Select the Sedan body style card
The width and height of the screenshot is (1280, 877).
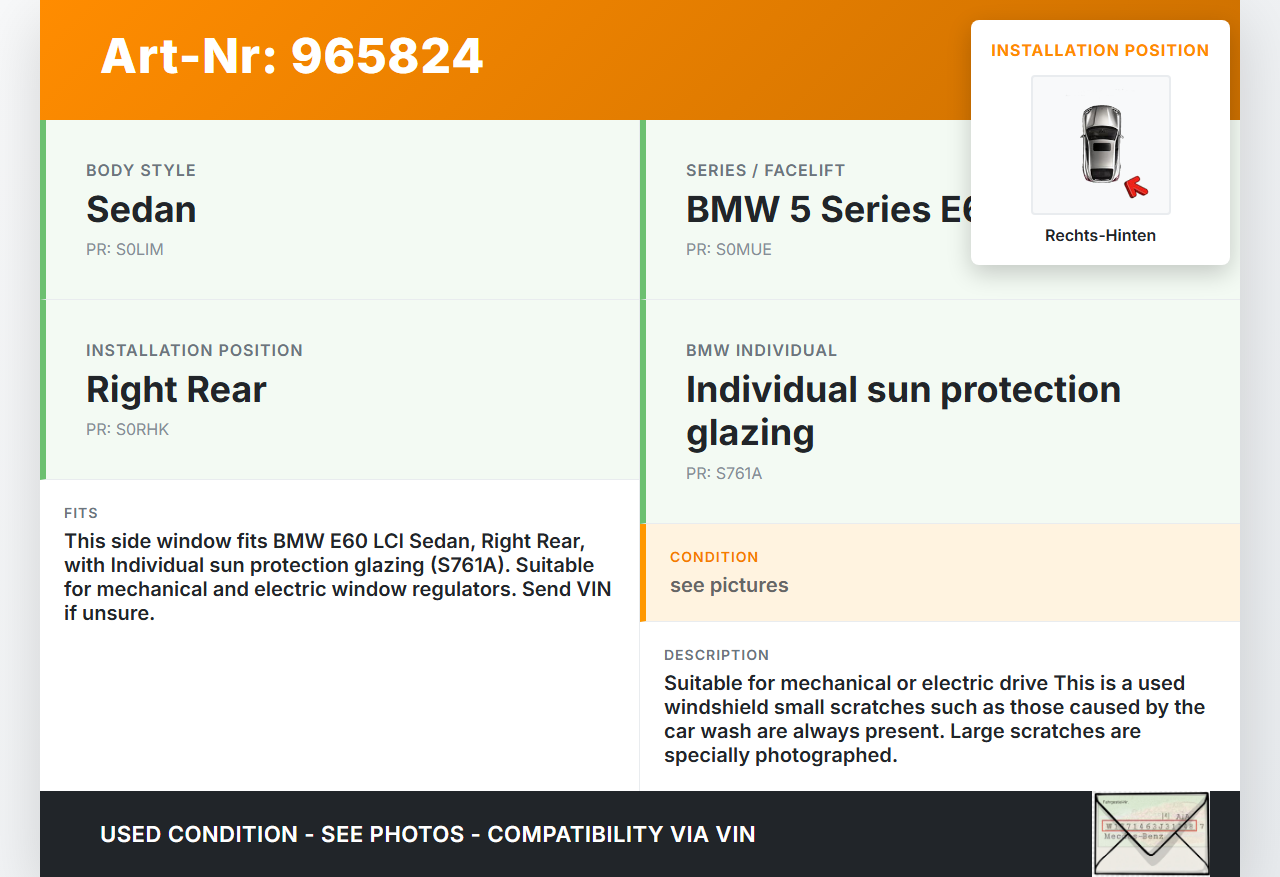[x=340, y=210]
